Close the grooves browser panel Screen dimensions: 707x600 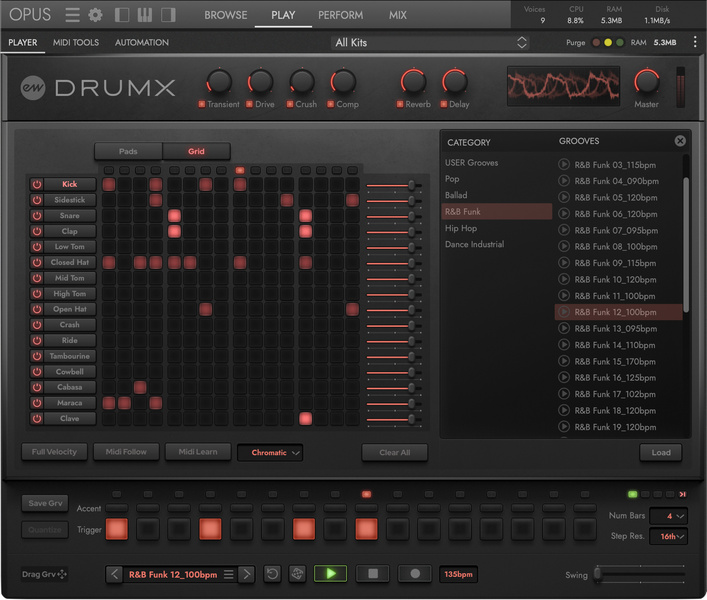coord(680,141)
